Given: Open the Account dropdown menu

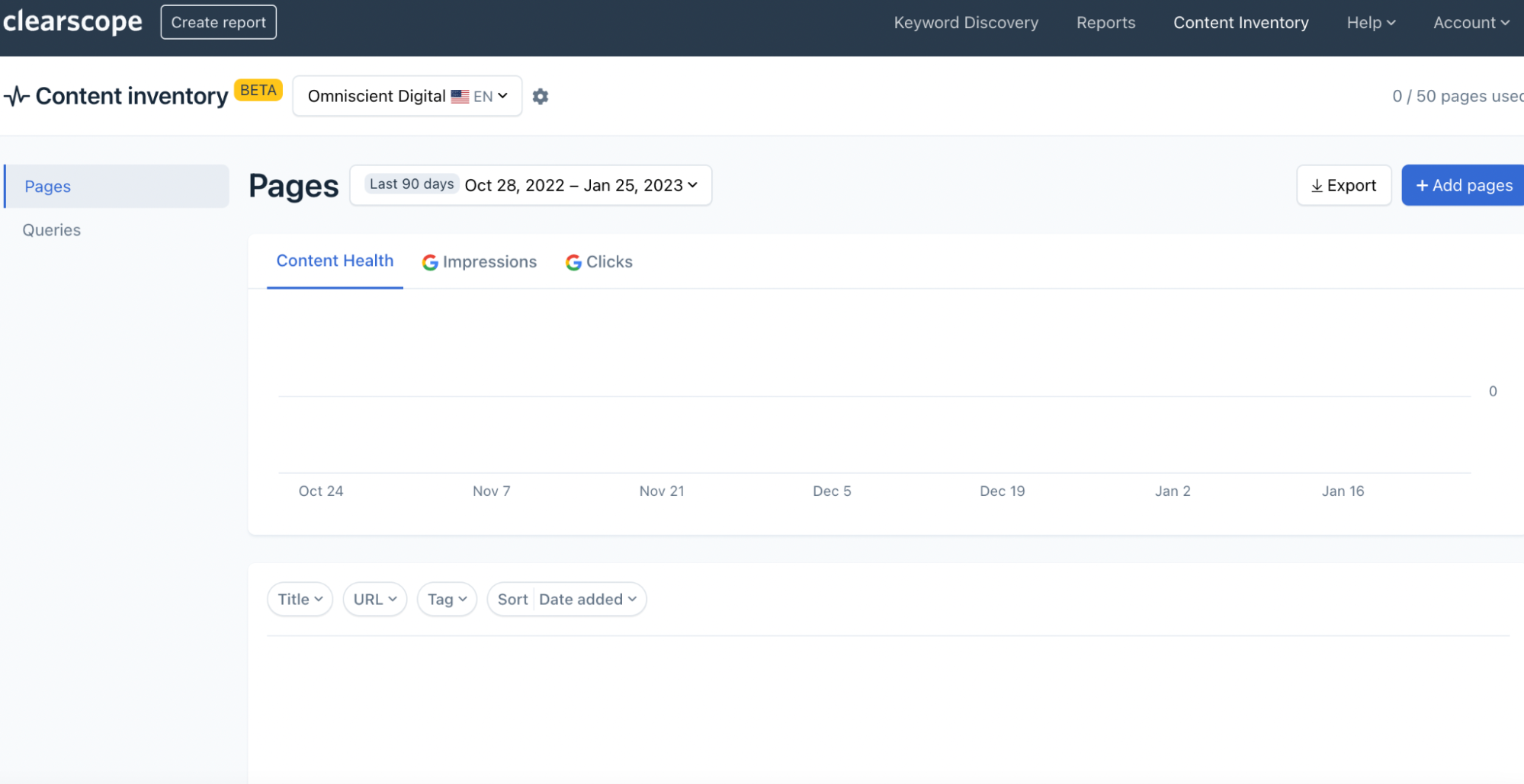Looking at the screenshot, I should 1470,22.
